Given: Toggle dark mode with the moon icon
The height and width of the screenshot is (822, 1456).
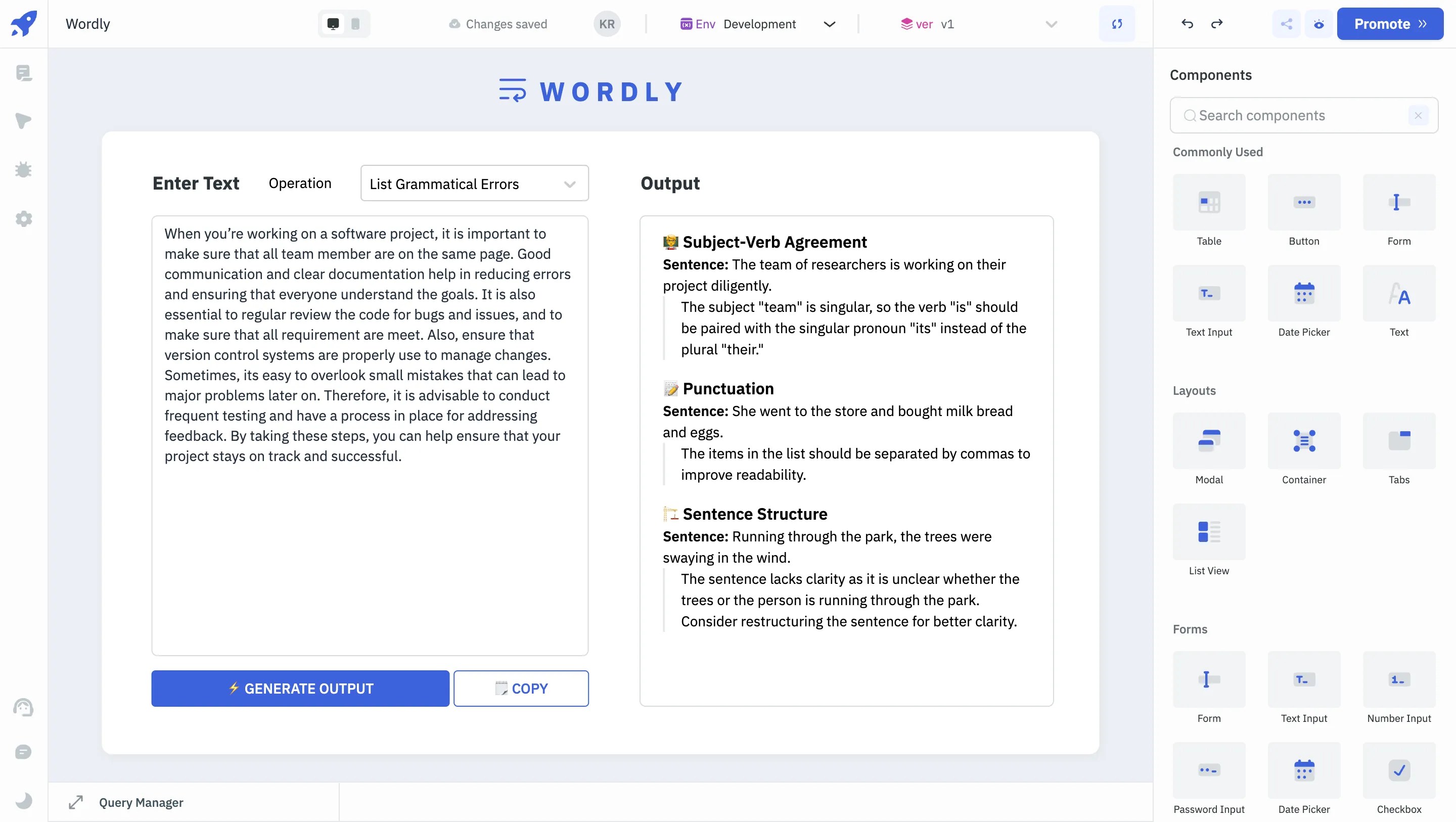Looking at the screenshot, I should (x=24, y=801).
